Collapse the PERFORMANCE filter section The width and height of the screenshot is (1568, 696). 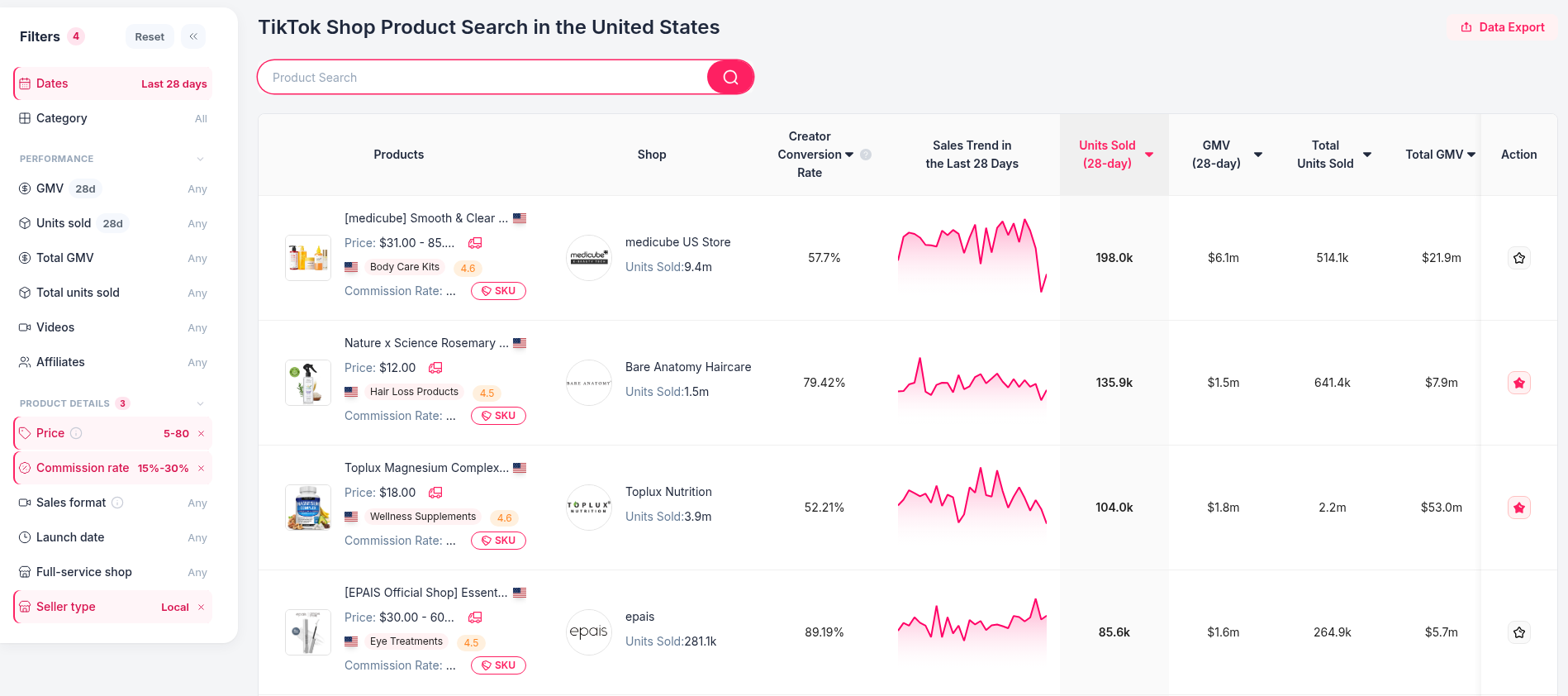(x=200, y=159)
